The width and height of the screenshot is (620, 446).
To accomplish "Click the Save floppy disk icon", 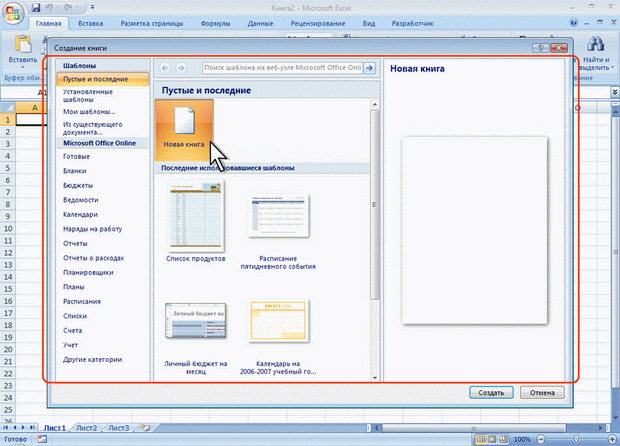I will click(36, 8).
